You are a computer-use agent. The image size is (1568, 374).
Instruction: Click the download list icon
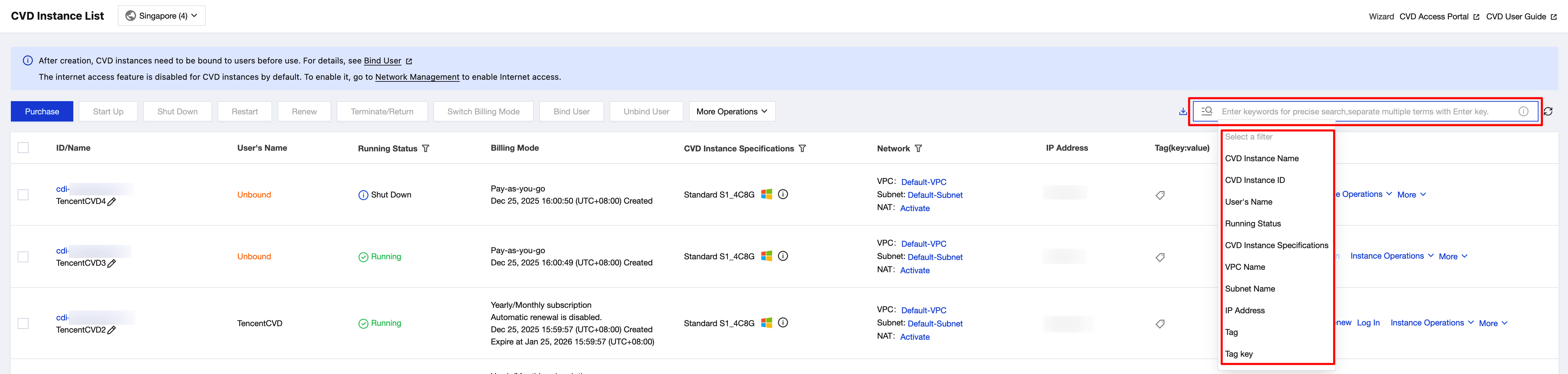click(x=1182, y=111)
